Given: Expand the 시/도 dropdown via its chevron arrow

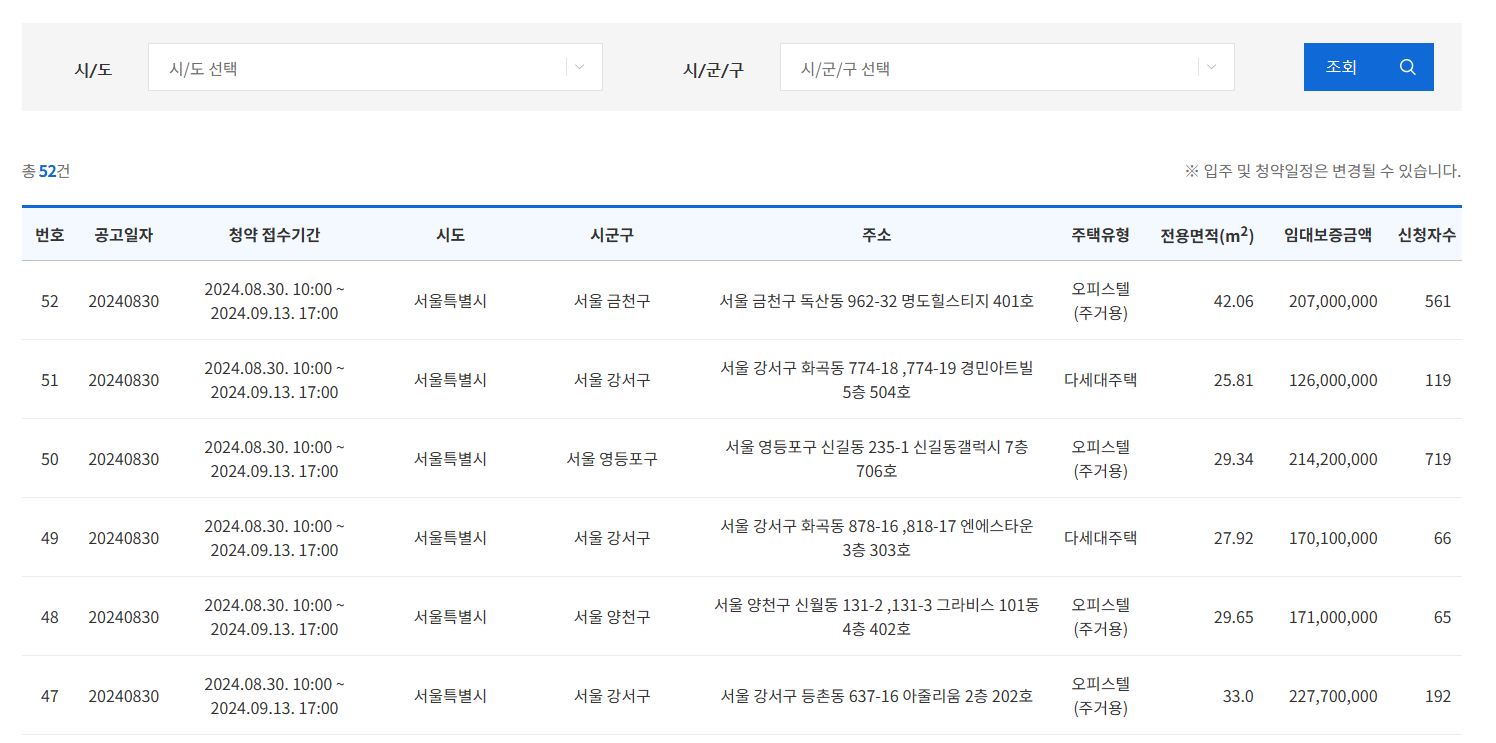Looking at the screenshot, I should point(578,66).
